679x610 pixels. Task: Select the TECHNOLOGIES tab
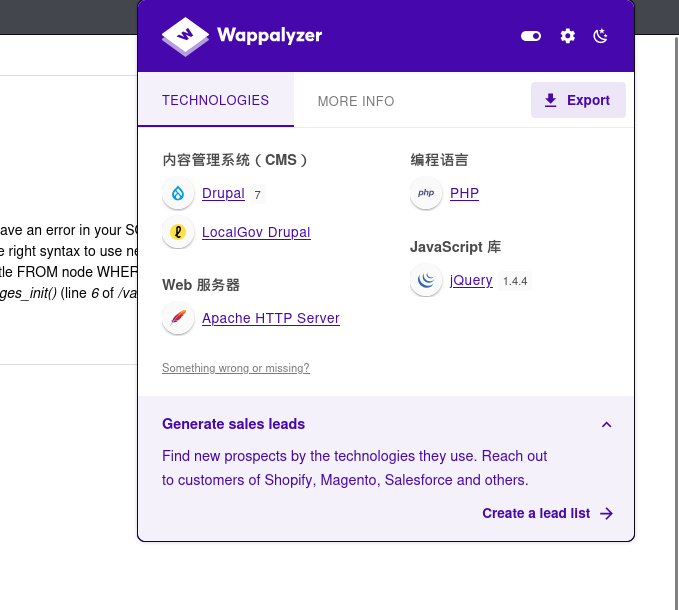tap(216, 100)
